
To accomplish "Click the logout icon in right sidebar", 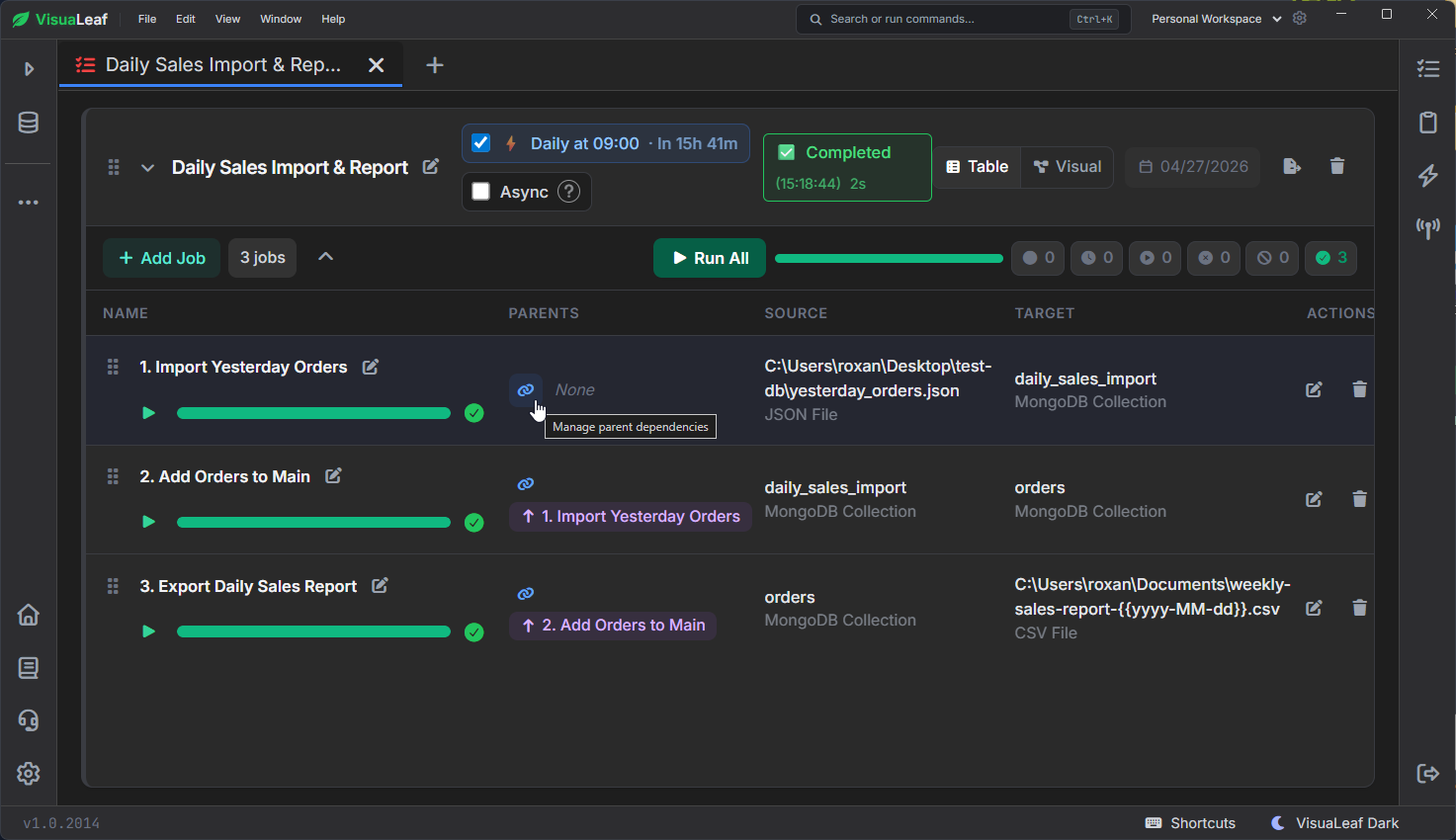I will tap(1427, 773).
